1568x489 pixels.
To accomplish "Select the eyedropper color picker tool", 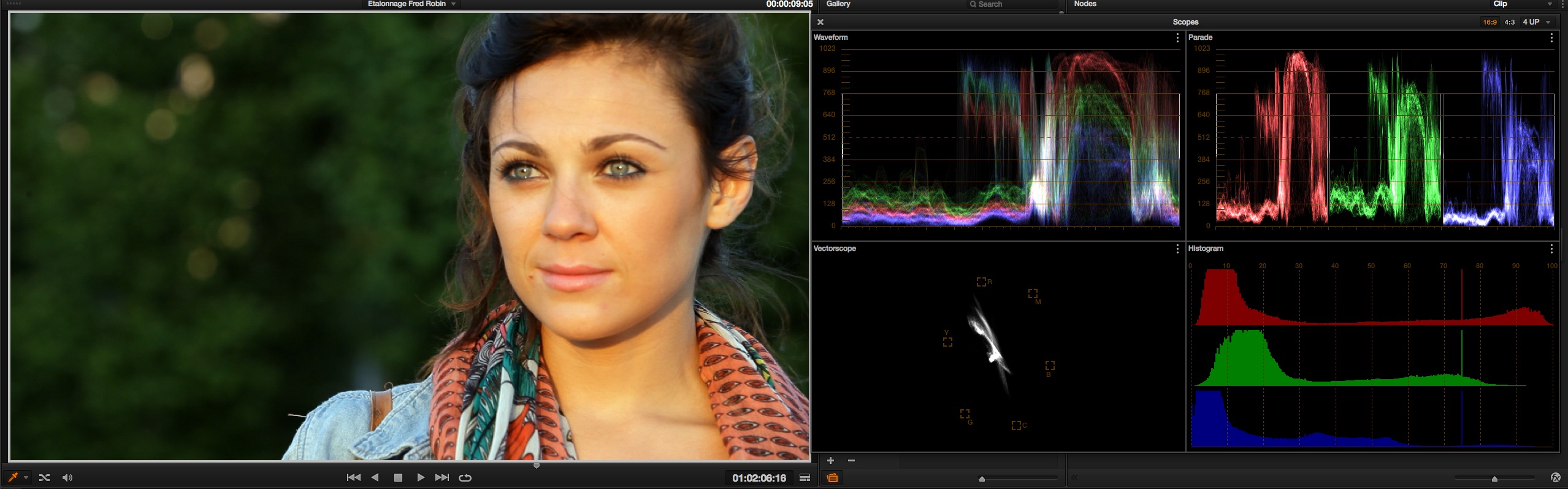I will tap(12, 477).
